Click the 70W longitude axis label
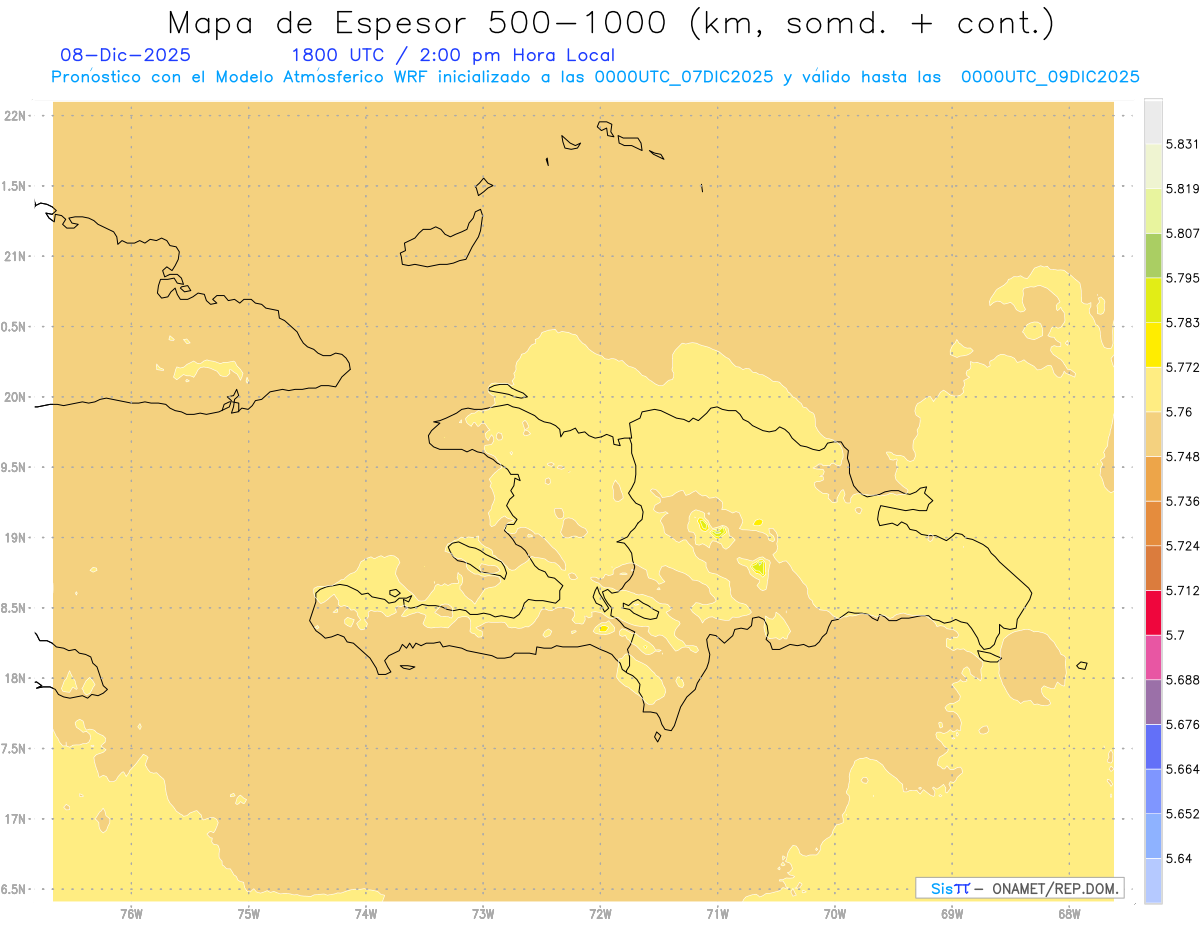 pyautogui.click(x=835, y=914)
